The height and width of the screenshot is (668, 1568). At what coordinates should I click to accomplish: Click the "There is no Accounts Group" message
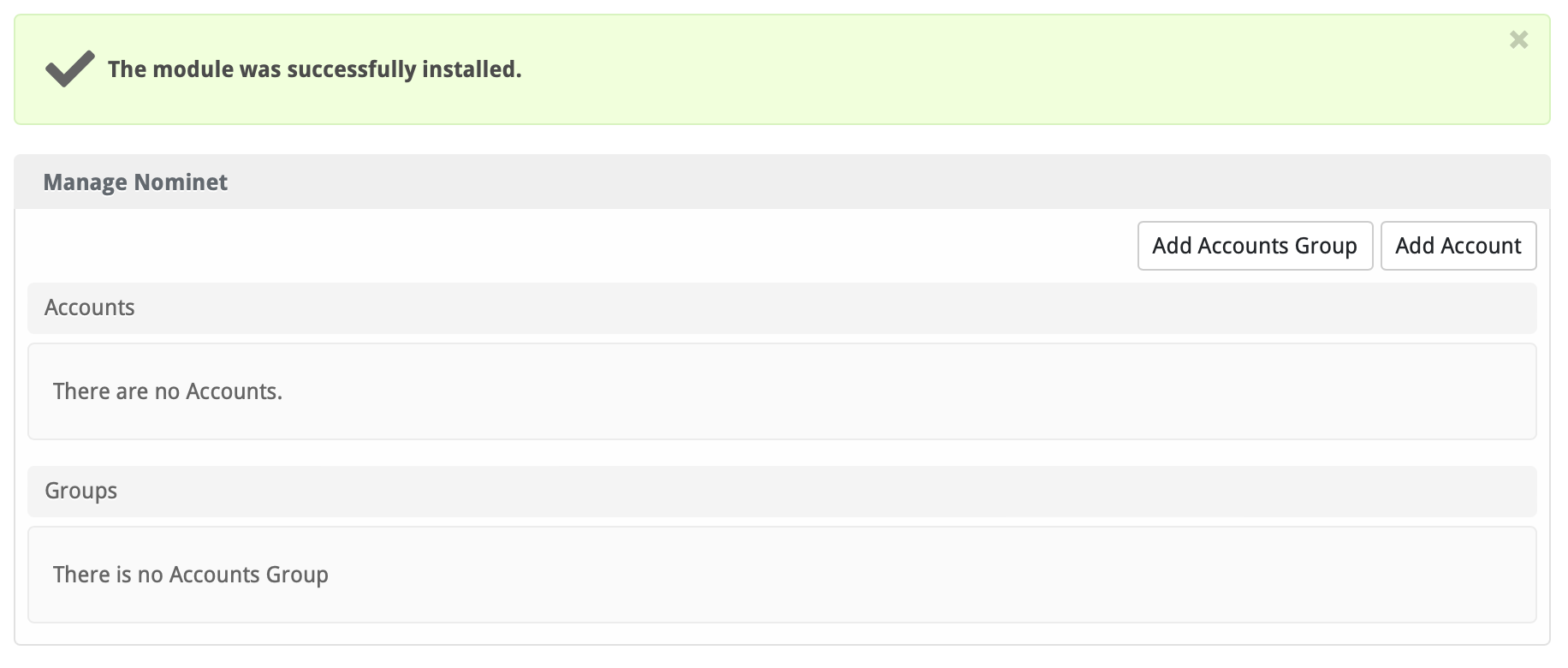(x=191, y=575)
